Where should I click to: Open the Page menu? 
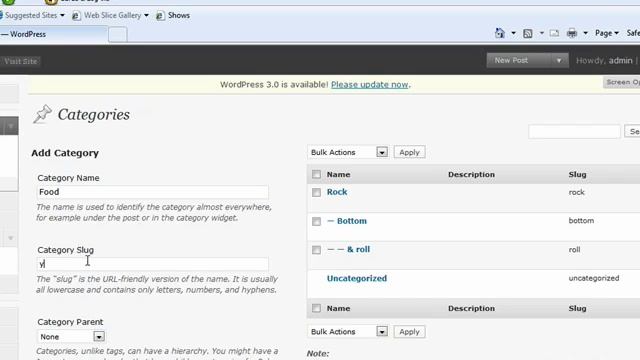click(607, 33)
